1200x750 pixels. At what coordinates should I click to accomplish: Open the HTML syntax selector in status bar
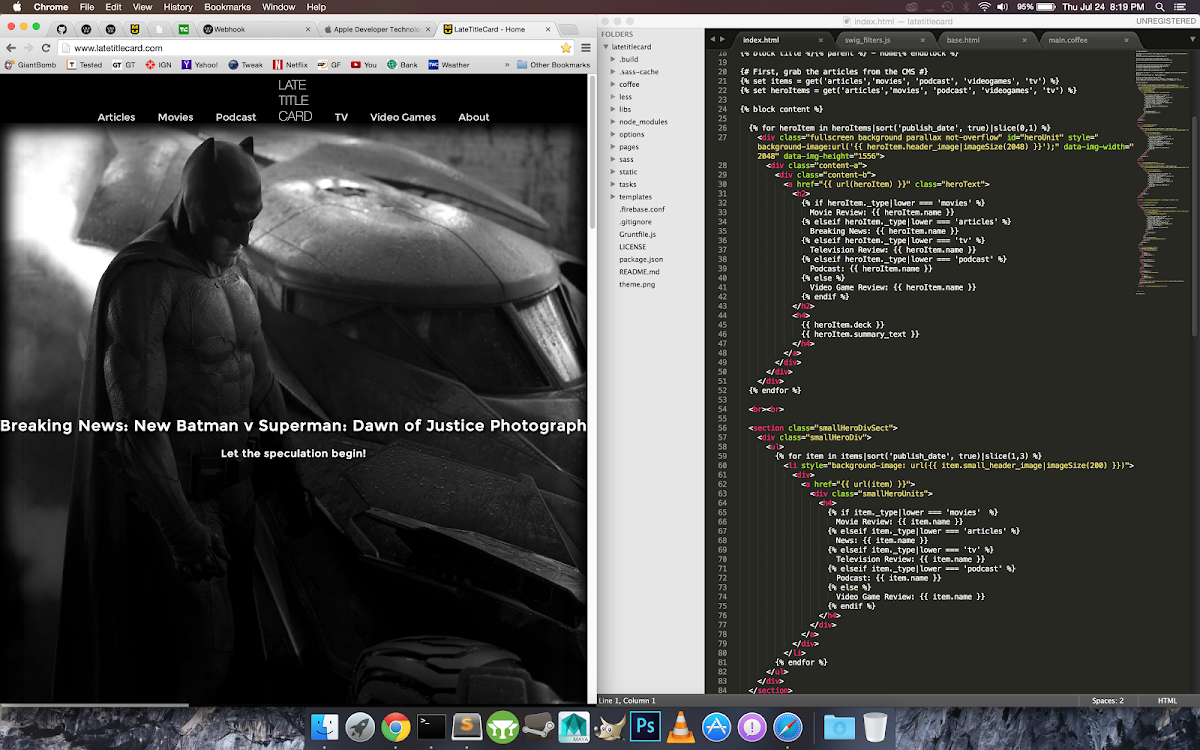pos(1166,701)
